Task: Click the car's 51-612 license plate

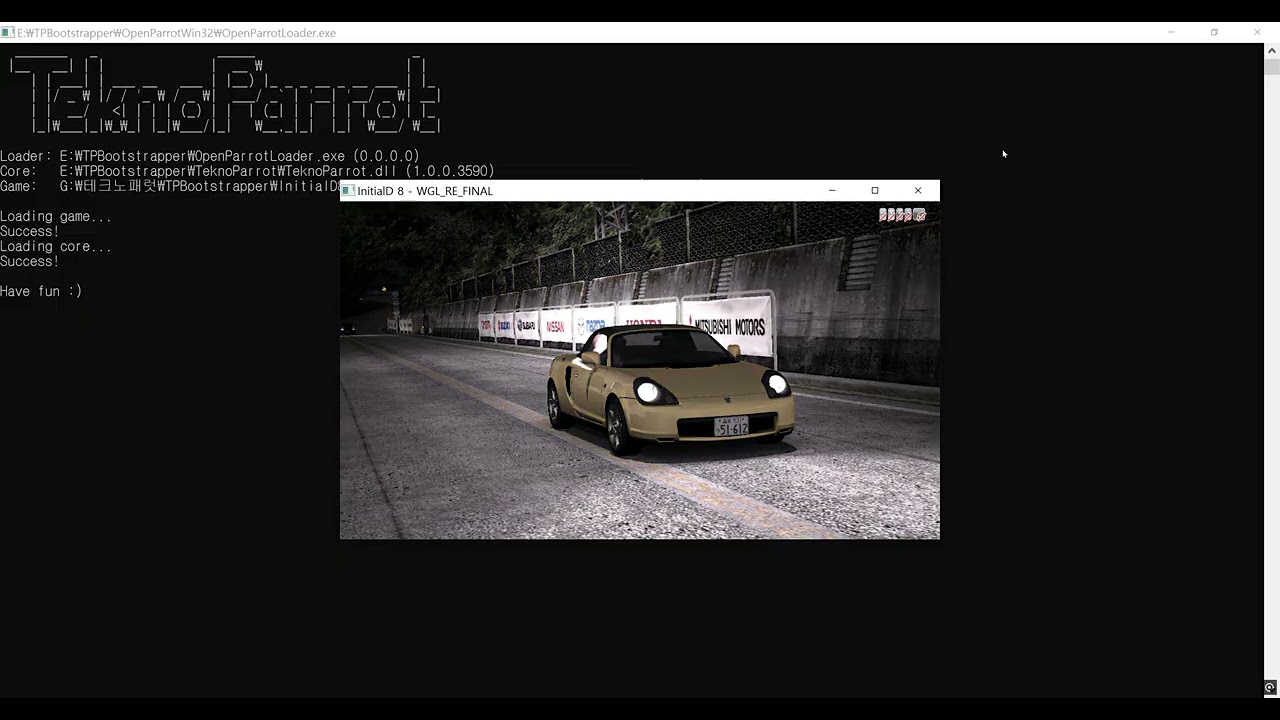Action: pyautogui.click(x=731, y=427)
